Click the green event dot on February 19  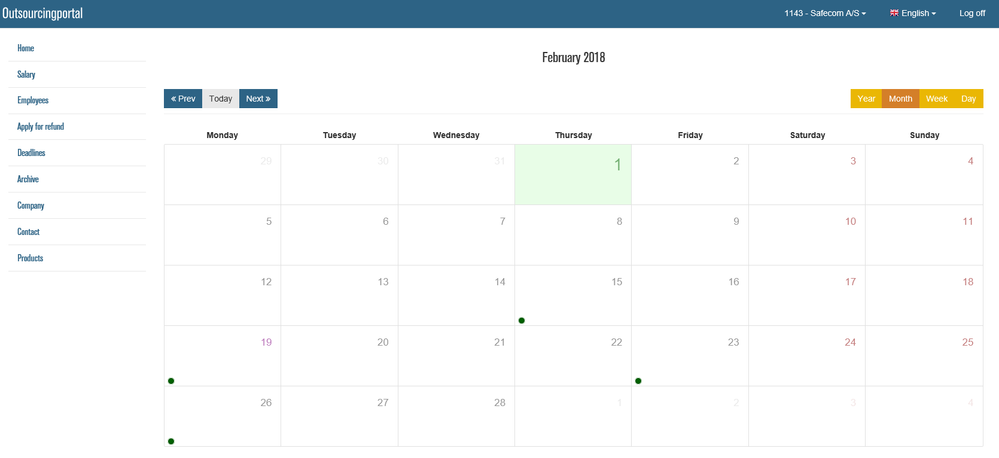171,381
